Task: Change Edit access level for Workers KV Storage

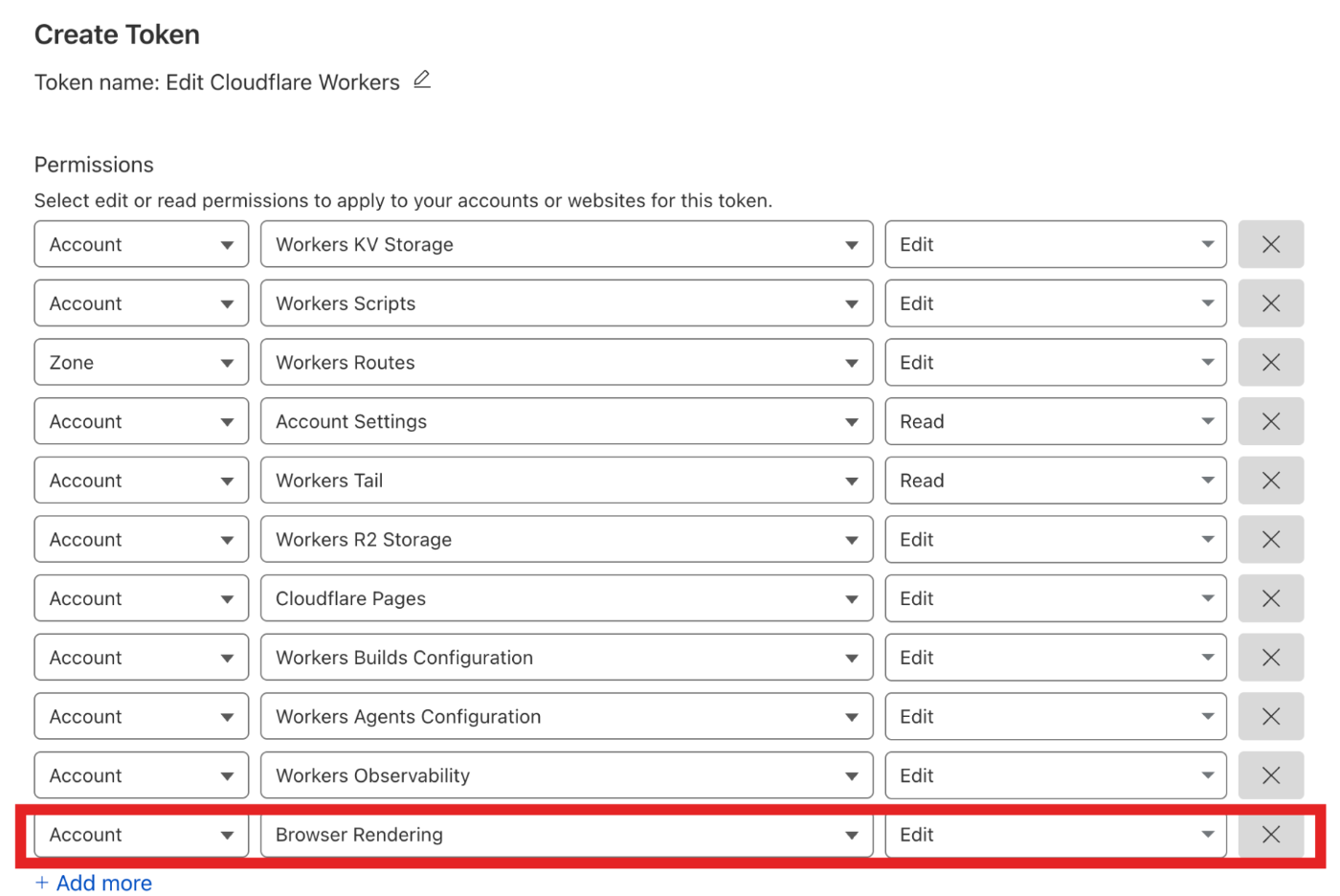Action: pyautogui.click(x=1056, y=244)
